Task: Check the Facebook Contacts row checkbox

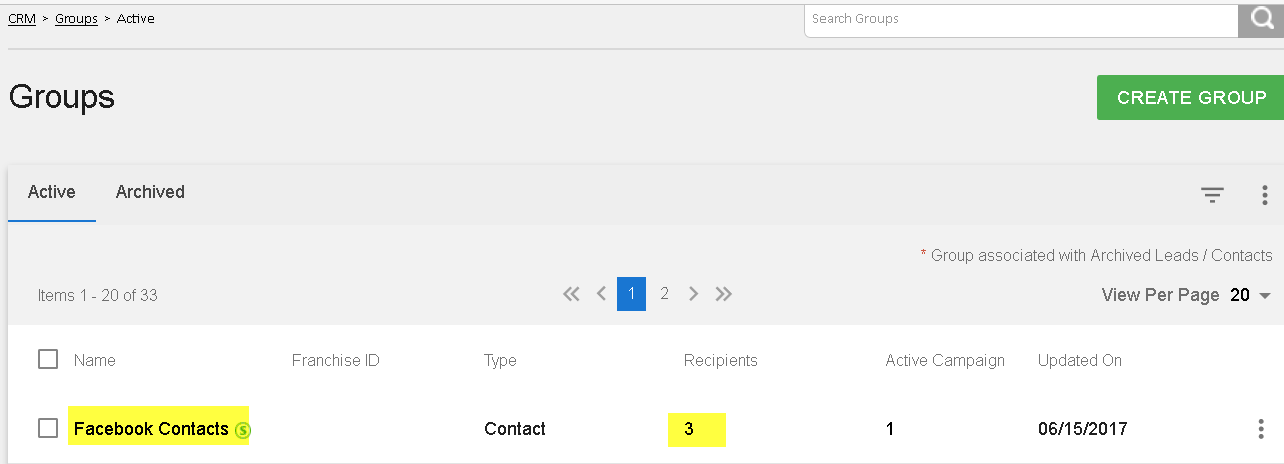Action: 48,428
